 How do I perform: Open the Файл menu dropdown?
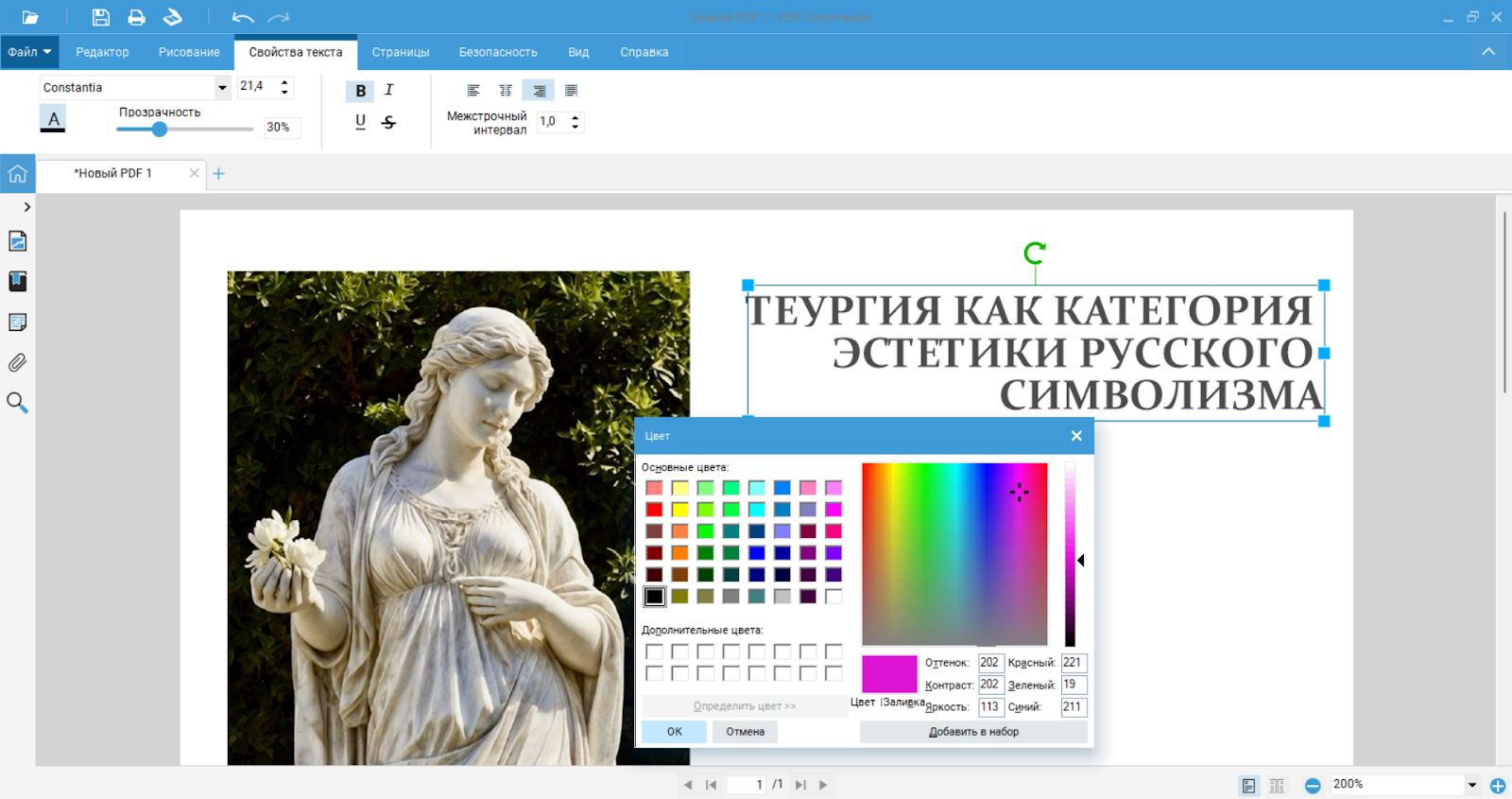[29, 52]
